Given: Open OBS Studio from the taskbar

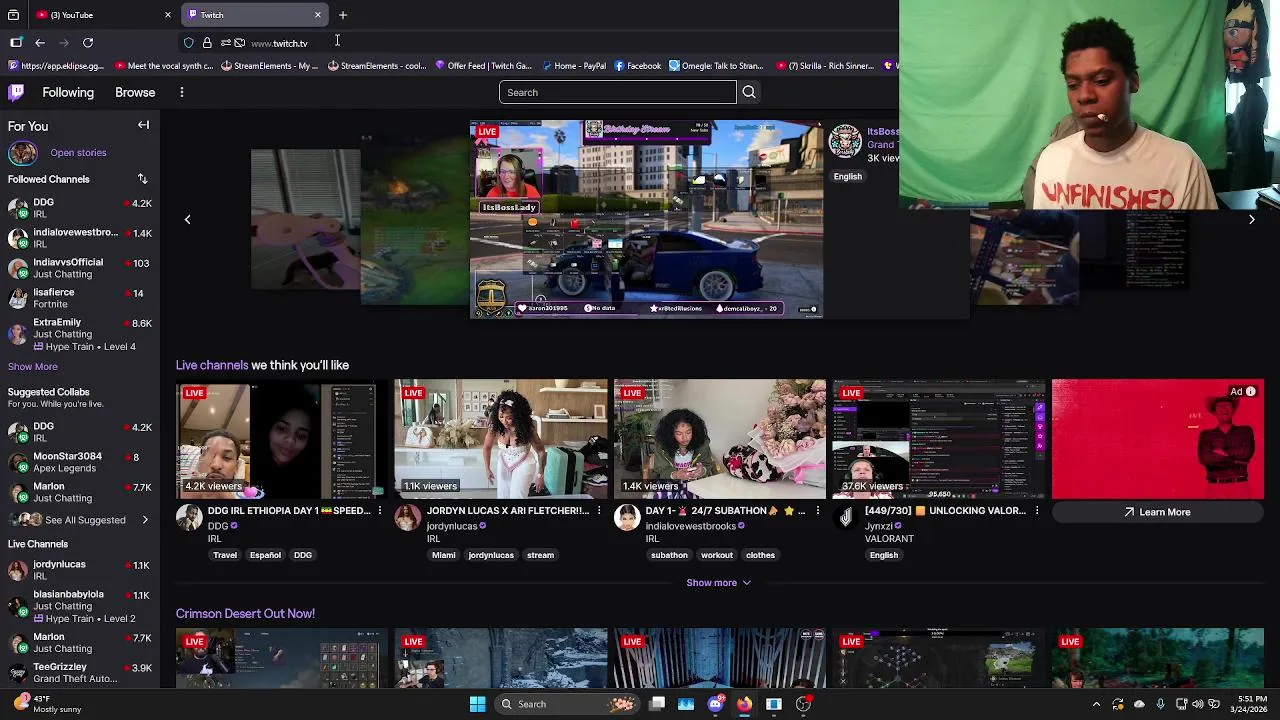Looking at the screenshot, I should click(x=803, y=704).
